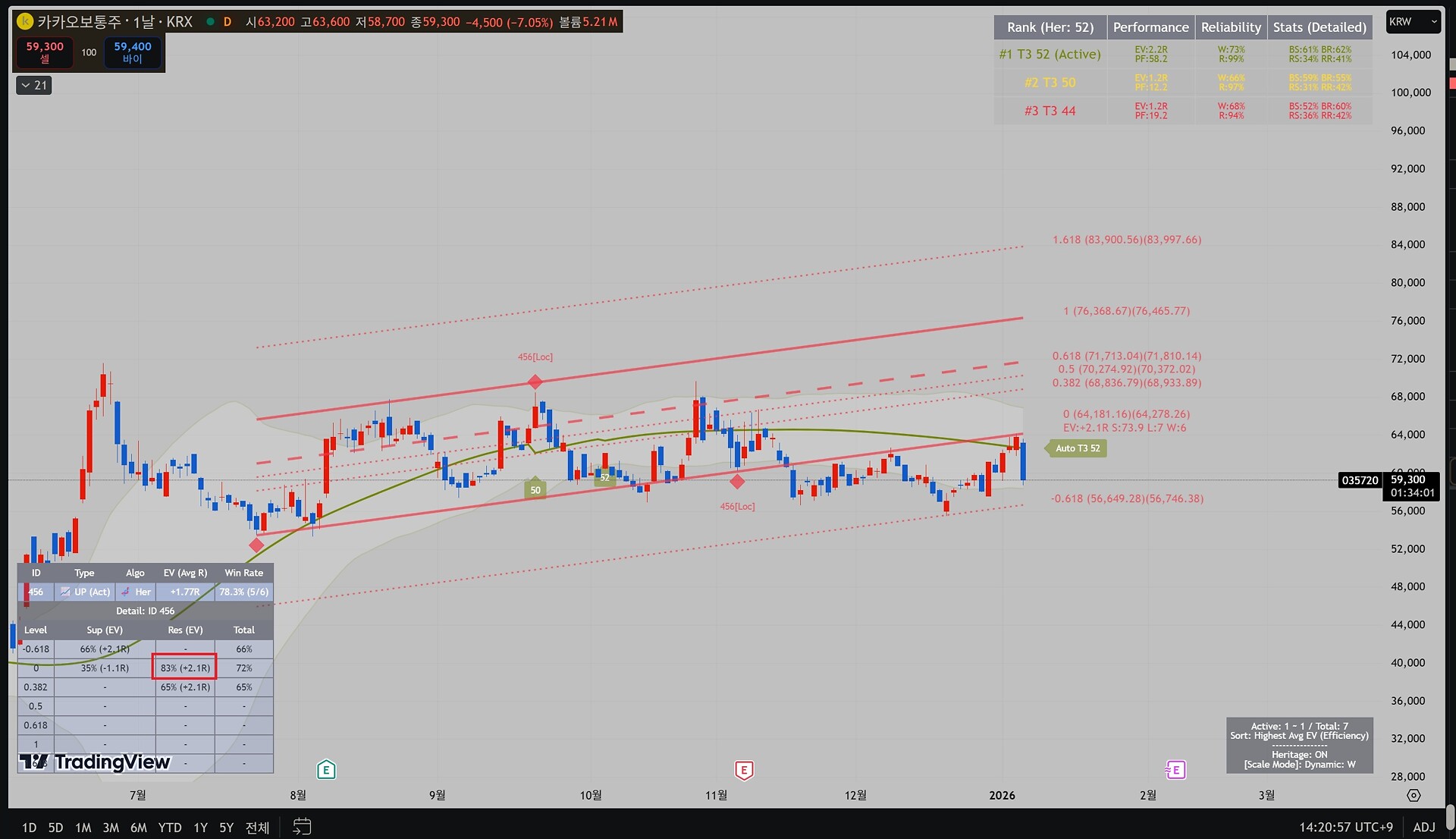Click the Auto T3 52 label
1456x839 pixels.
(x=1077, y=448)
